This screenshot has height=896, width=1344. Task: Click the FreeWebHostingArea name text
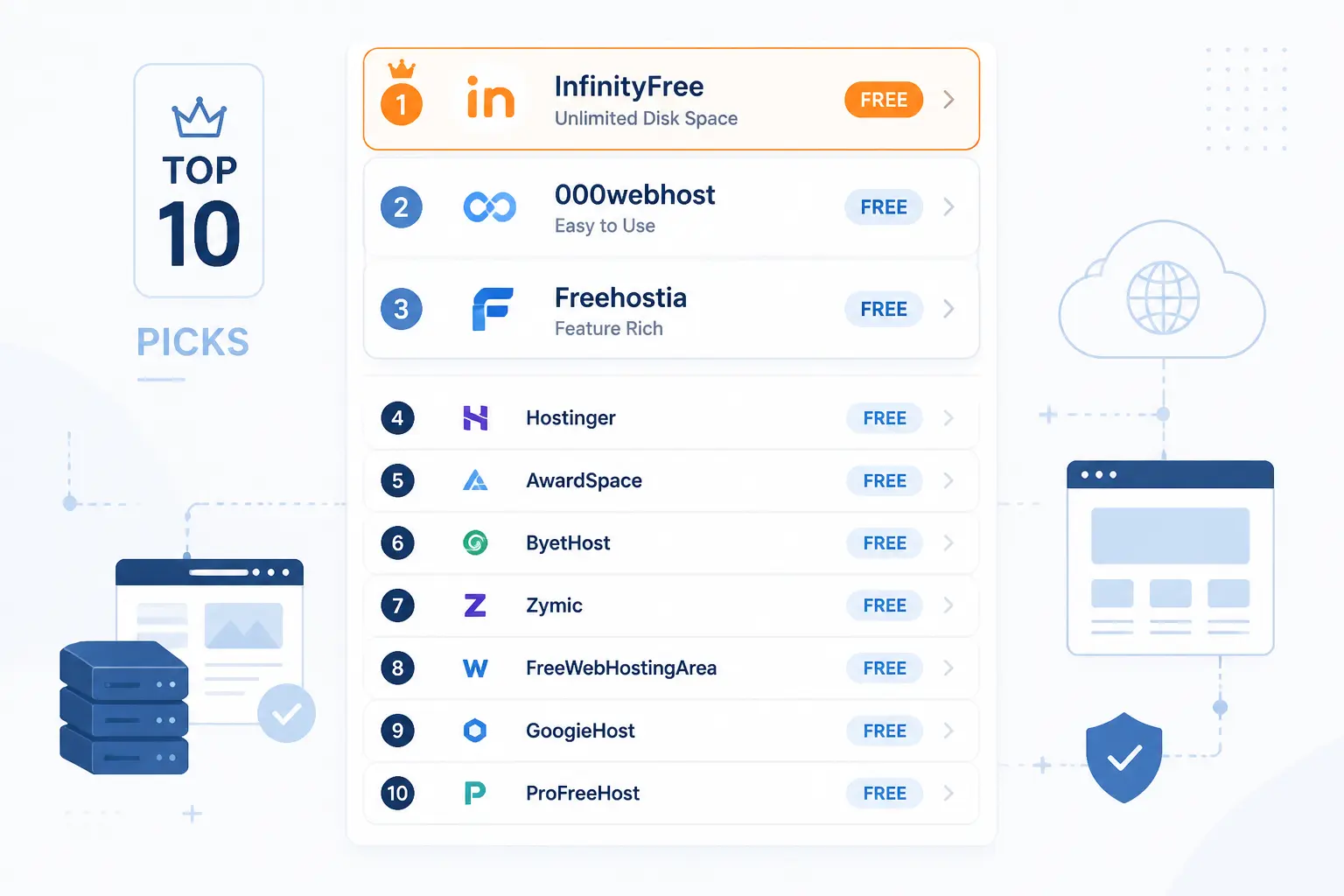point(621,668)
